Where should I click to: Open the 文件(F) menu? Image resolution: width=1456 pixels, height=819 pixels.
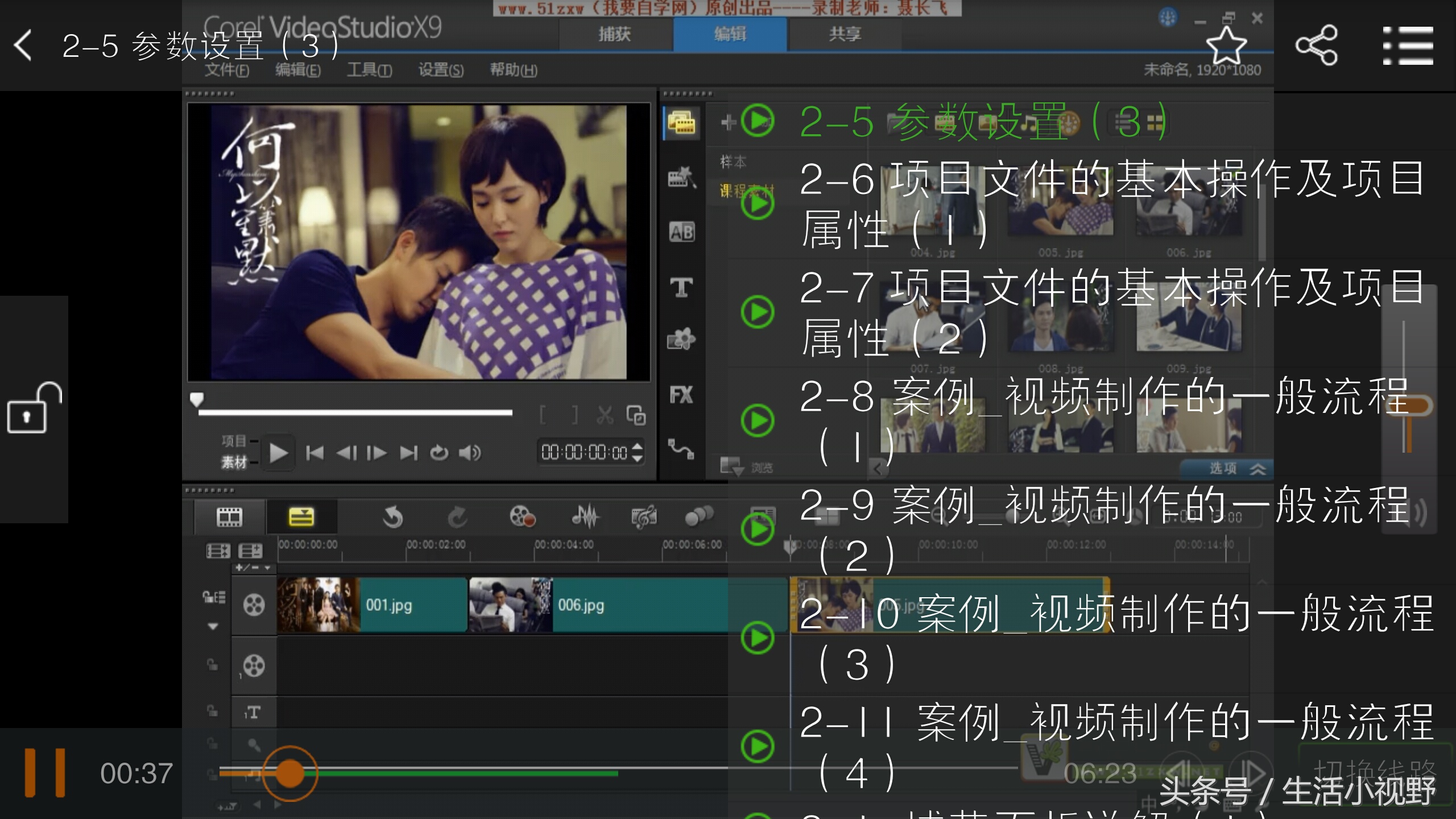(227, 70)
